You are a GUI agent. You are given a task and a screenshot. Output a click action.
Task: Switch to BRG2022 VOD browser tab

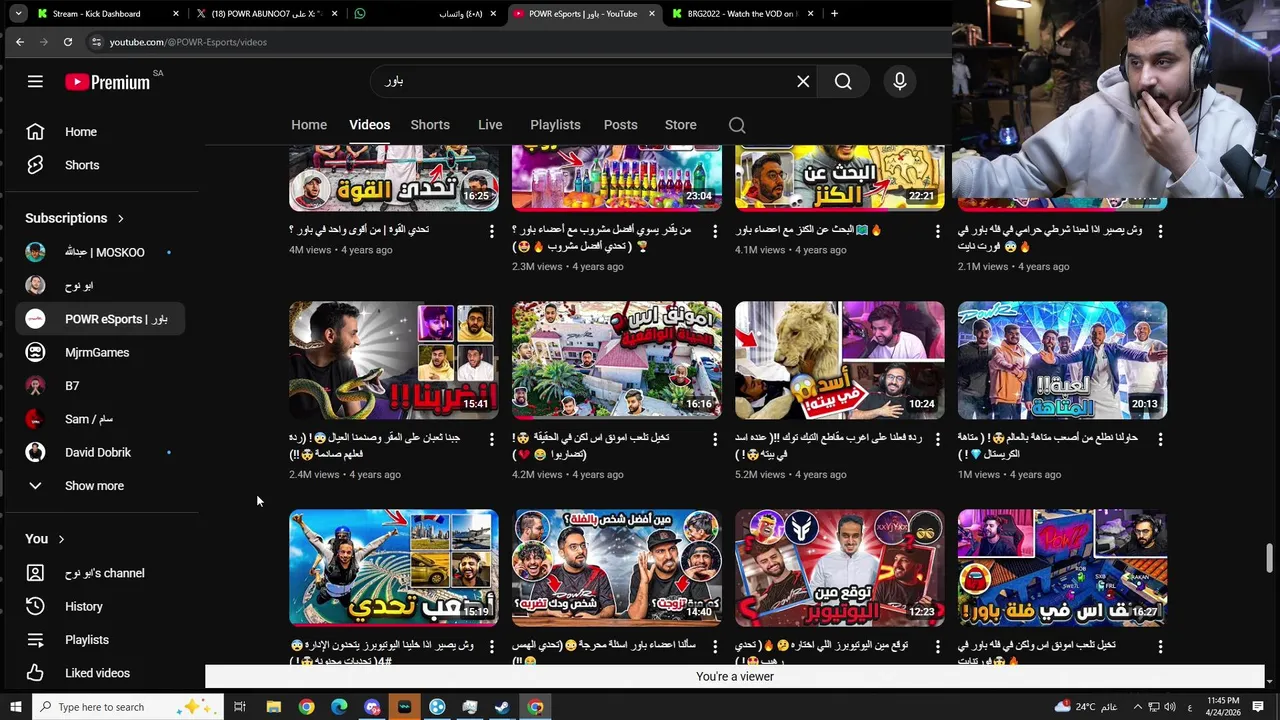[x=742, y=14]
